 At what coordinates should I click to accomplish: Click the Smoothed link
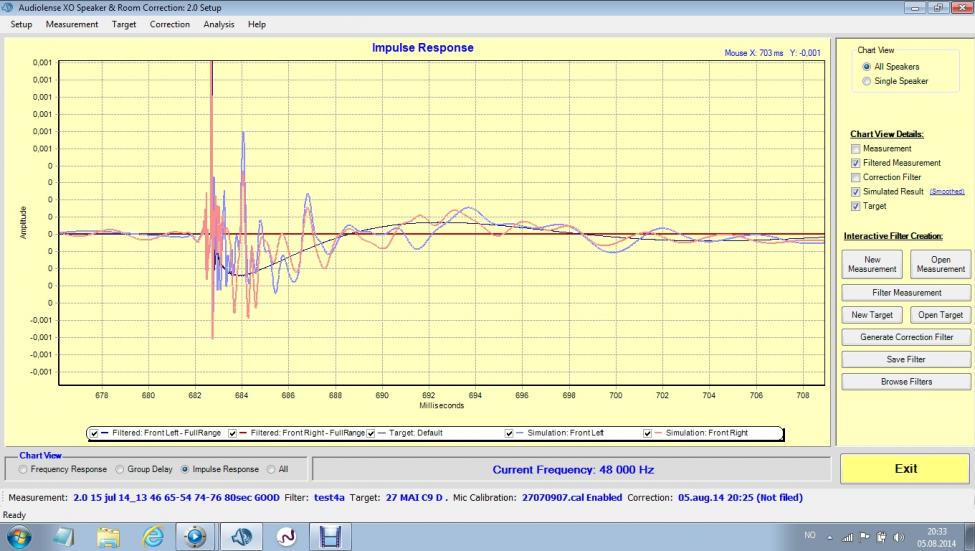[x=946, y=192]
